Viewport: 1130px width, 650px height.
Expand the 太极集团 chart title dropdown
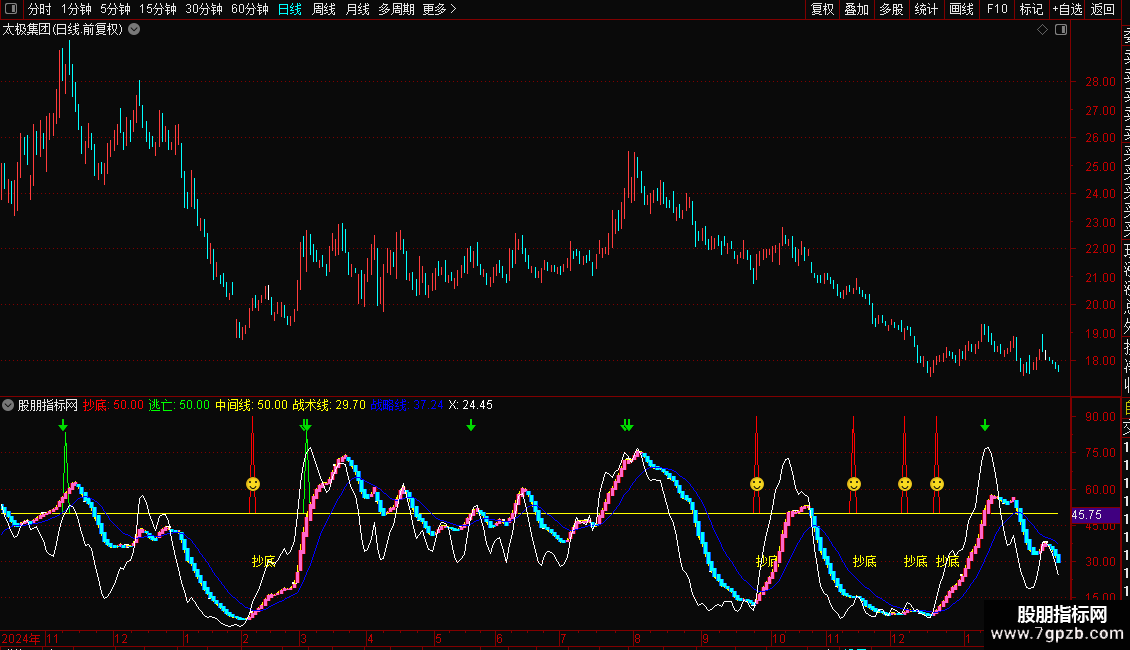134,29
